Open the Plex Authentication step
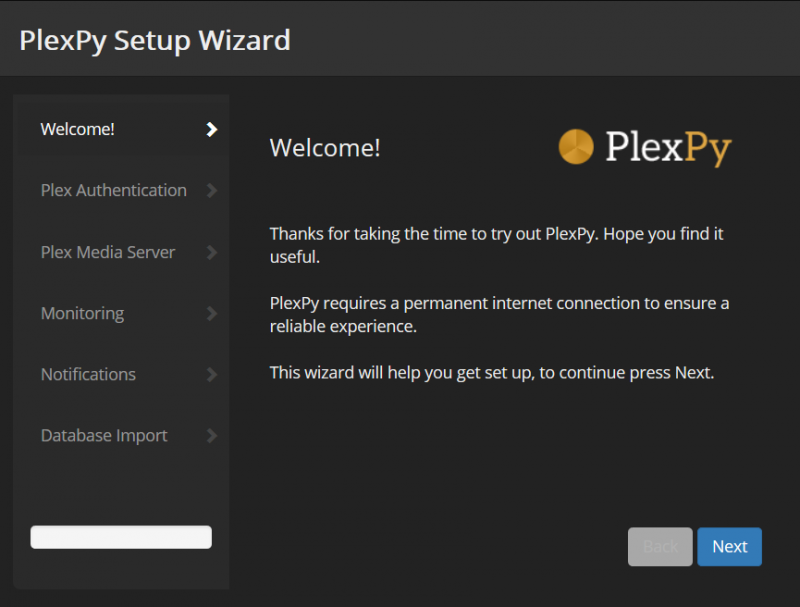This screenshot has height=607, width=800. point(113,190)
